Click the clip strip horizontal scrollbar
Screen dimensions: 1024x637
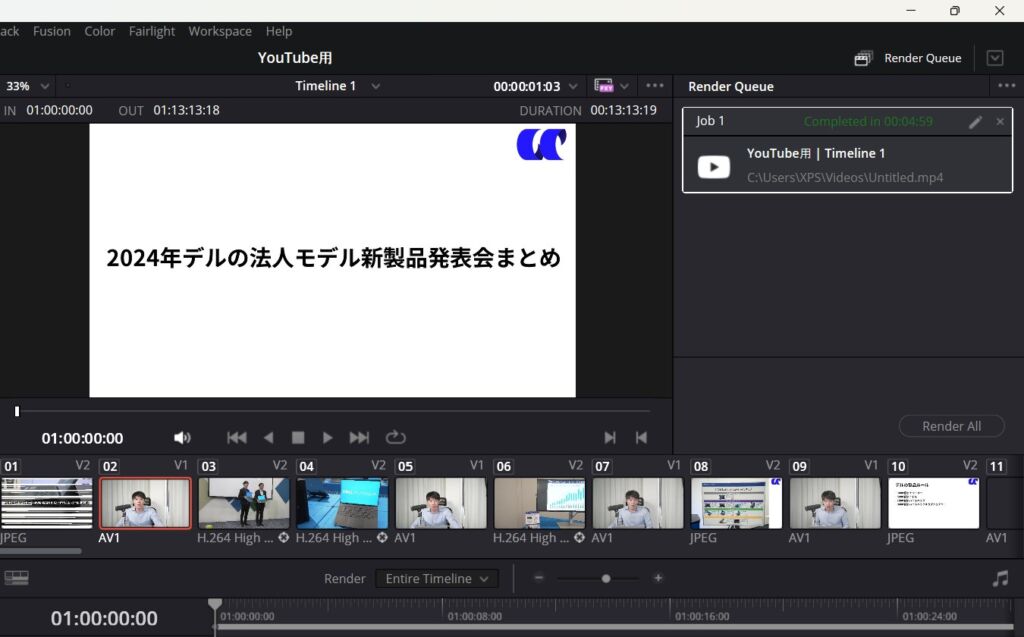(x=40, y=551)
